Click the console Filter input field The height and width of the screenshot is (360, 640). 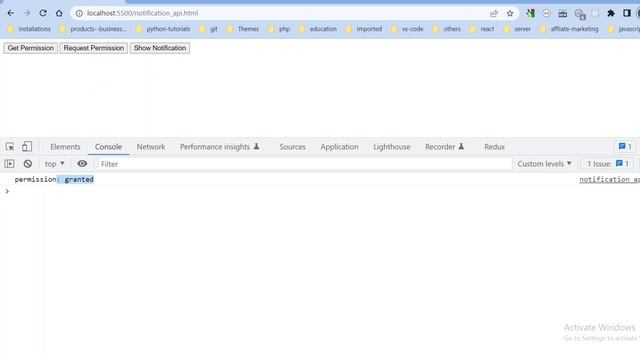click(x=304, y=164)
